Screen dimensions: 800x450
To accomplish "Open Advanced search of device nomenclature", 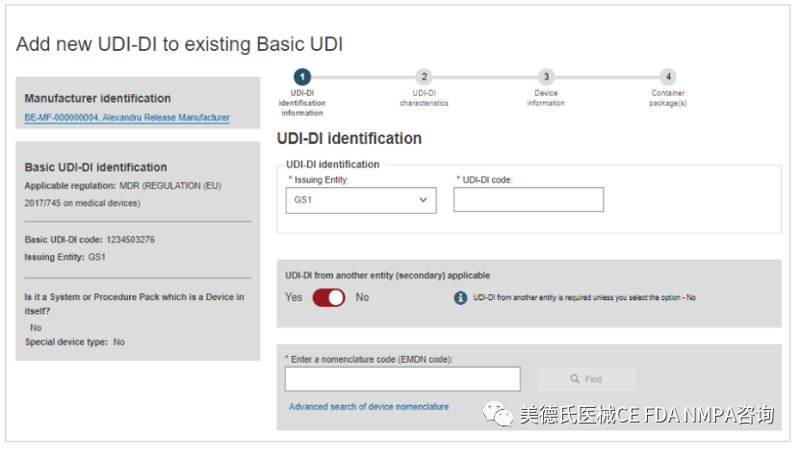I will point(368,407).
